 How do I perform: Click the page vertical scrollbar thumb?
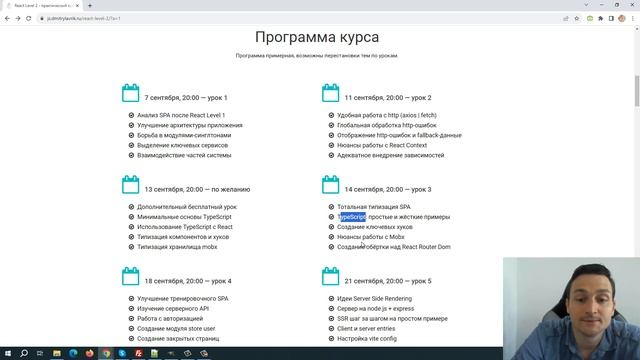(637, 91)
